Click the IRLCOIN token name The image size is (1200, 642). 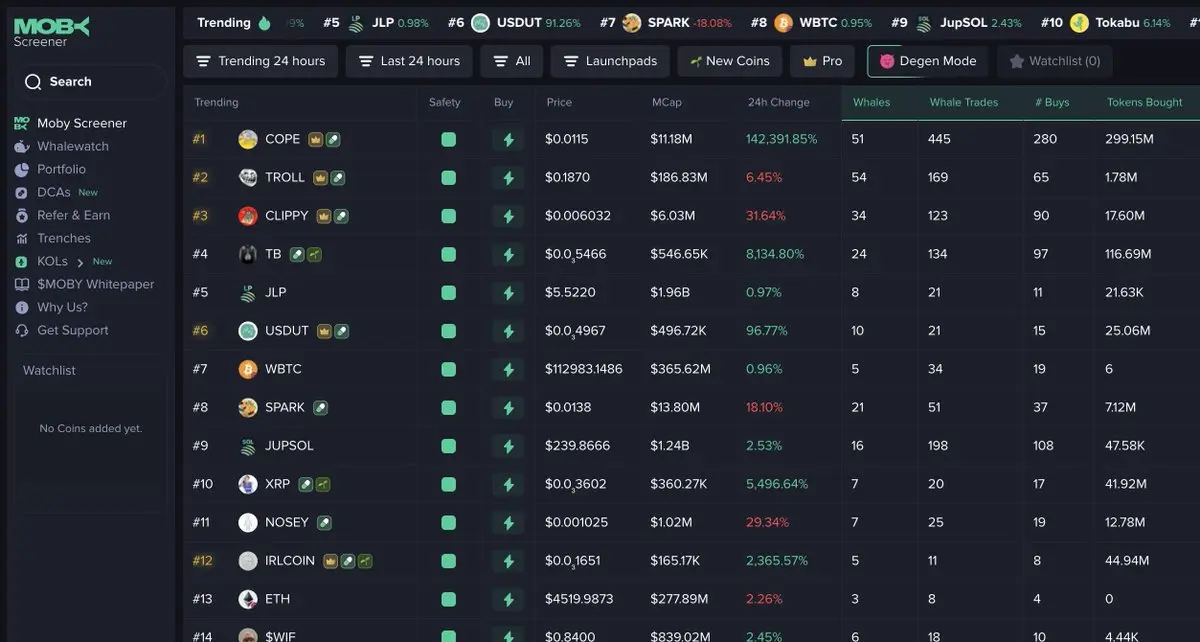[x=290, y=561]
